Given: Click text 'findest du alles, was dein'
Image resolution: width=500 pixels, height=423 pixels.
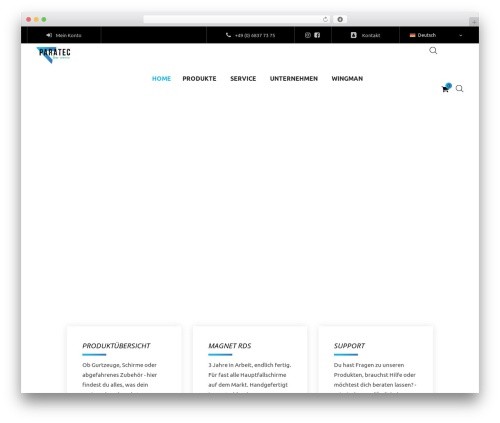Looking at the screenshot, I should [115, 385].
